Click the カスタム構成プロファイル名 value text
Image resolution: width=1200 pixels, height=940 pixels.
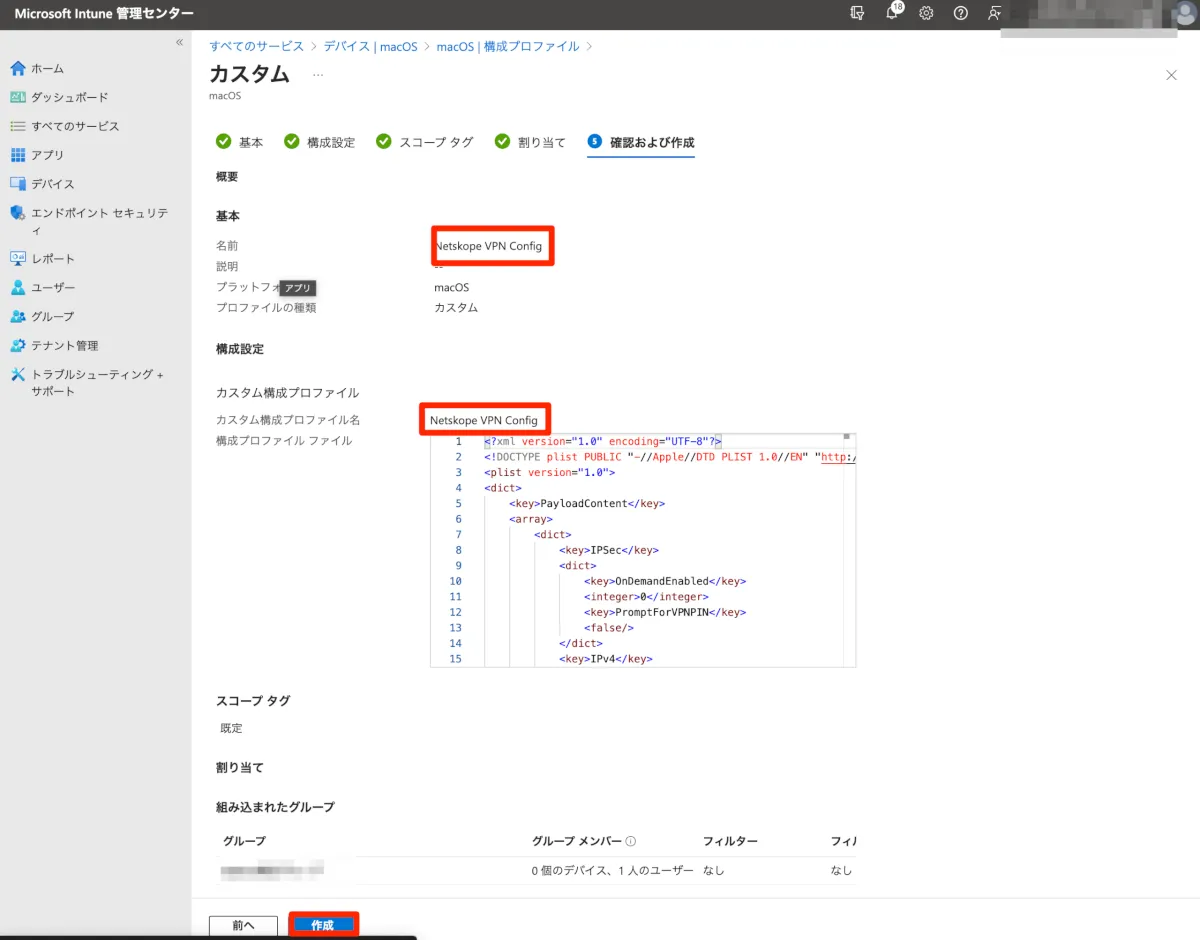coord(484,420)
